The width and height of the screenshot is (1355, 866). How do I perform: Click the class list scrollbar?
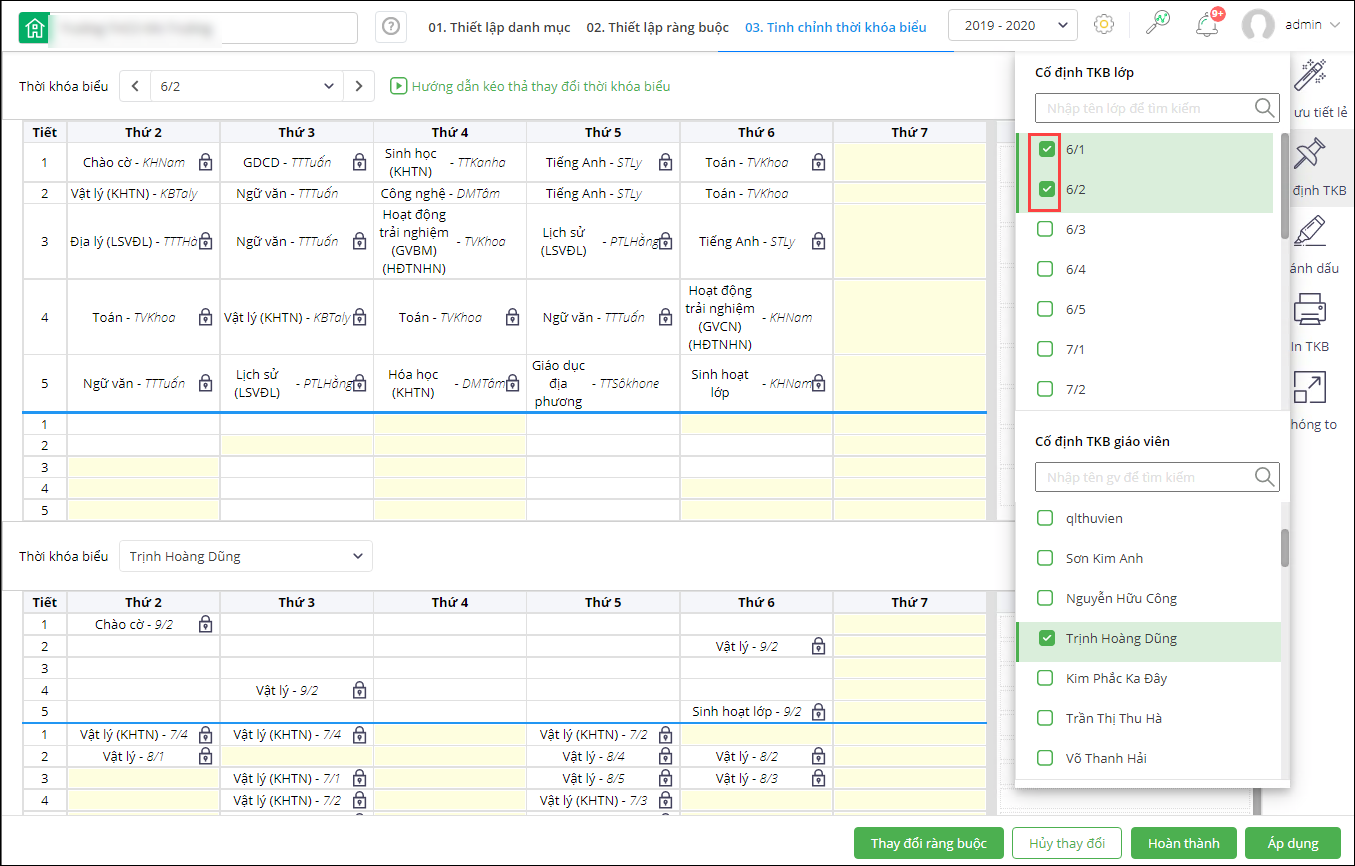tap(1285, 185)
